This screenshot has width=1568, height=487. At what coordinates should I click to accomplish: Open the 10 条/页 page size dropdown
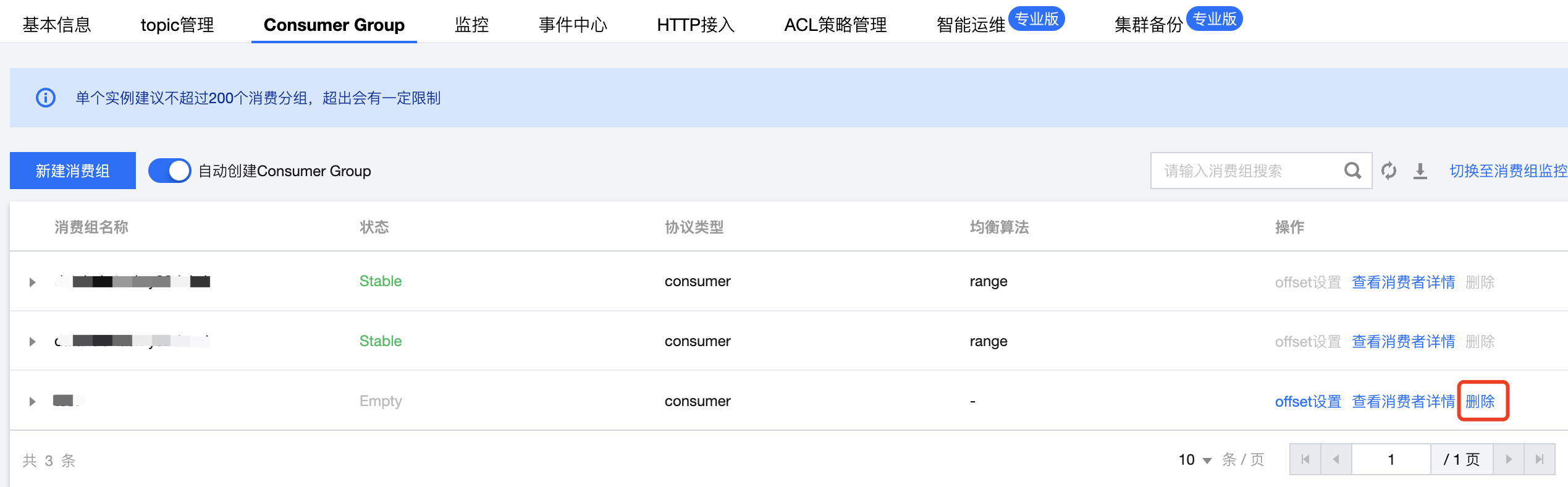[x=1195, y=460]
